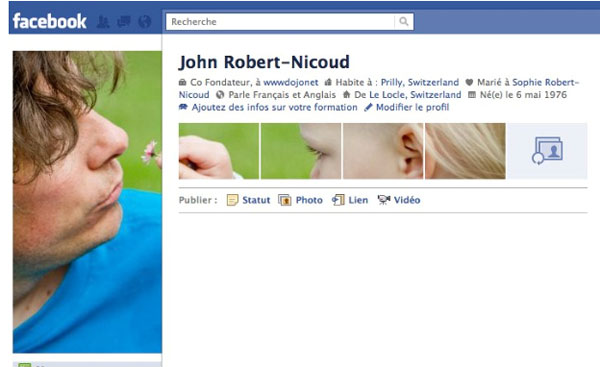The height and width of the screenshot is (367, 600).
Task: Select Lien in the publisher
Action: [358, 200]
